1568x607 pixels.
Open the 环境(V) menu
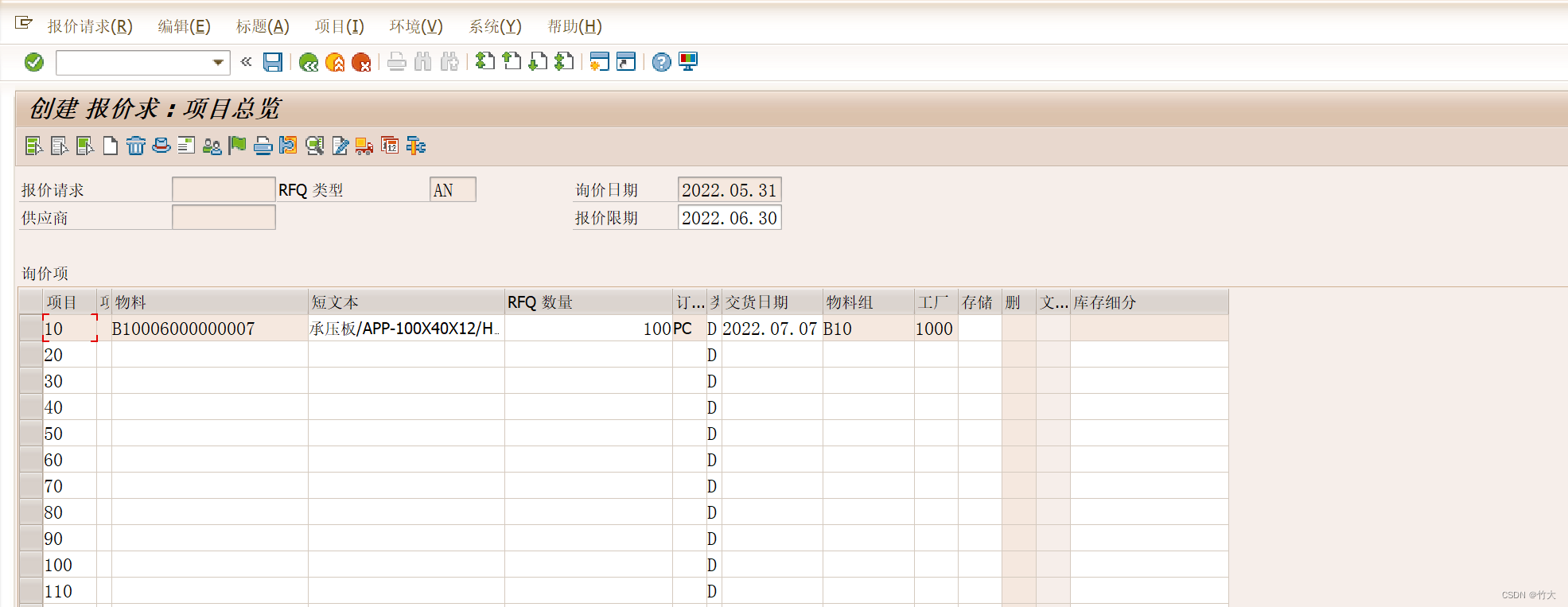click(416, 26)
